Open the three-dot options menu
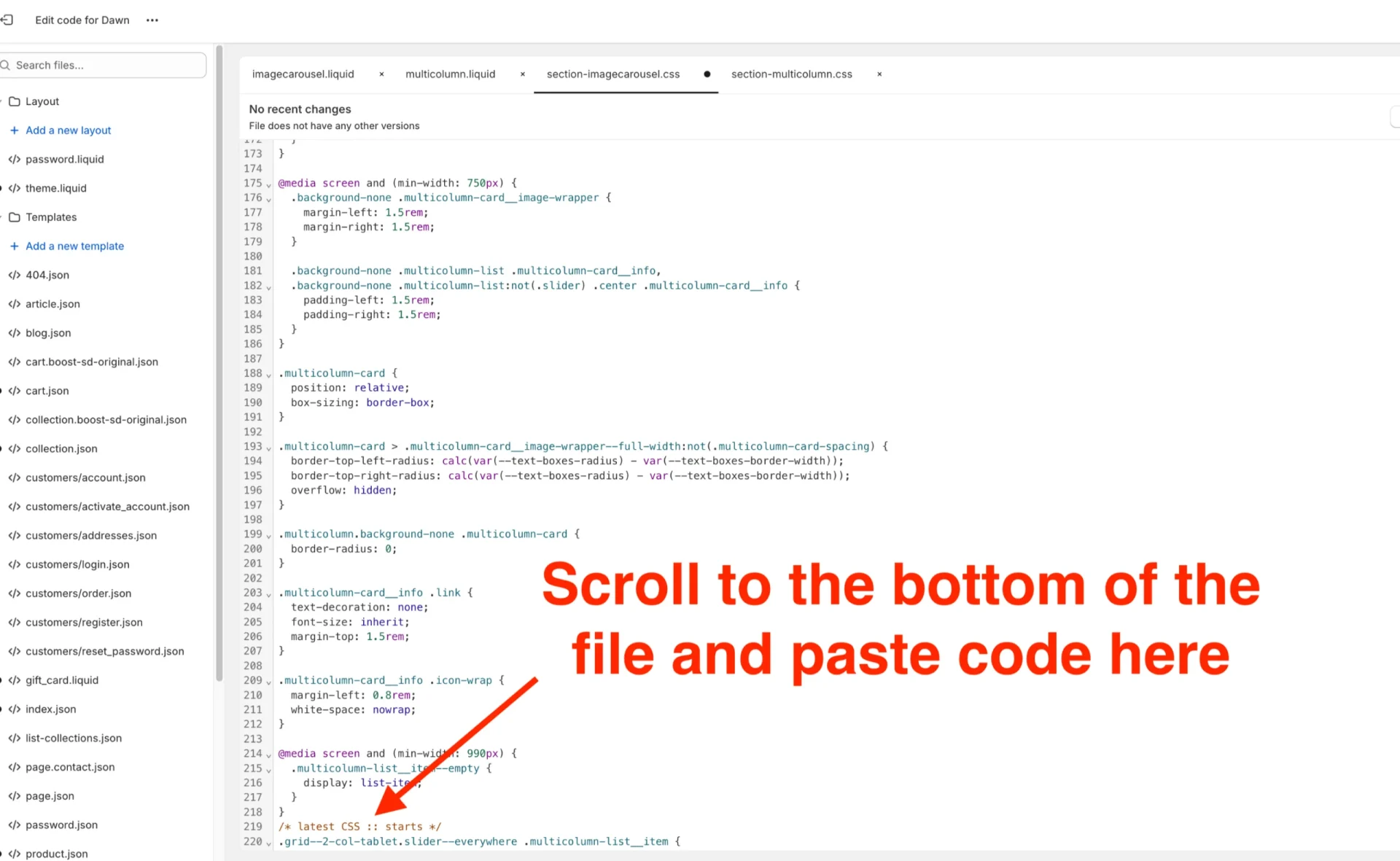Screen dimensions: 1400x861 (152, 20)
